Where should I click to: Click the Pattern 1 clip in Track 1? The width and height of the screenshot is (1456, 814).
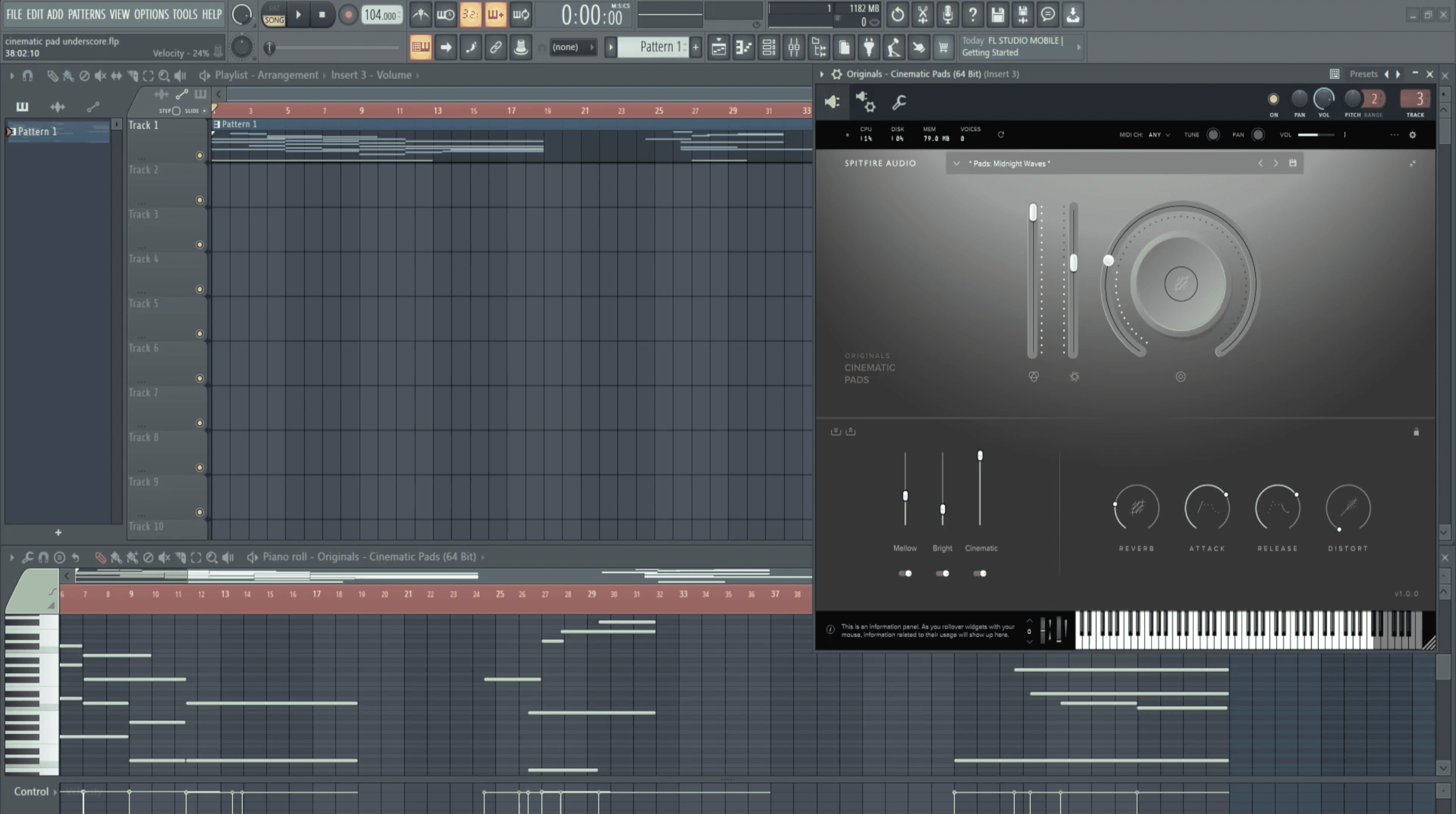click(x=511, y=141)
